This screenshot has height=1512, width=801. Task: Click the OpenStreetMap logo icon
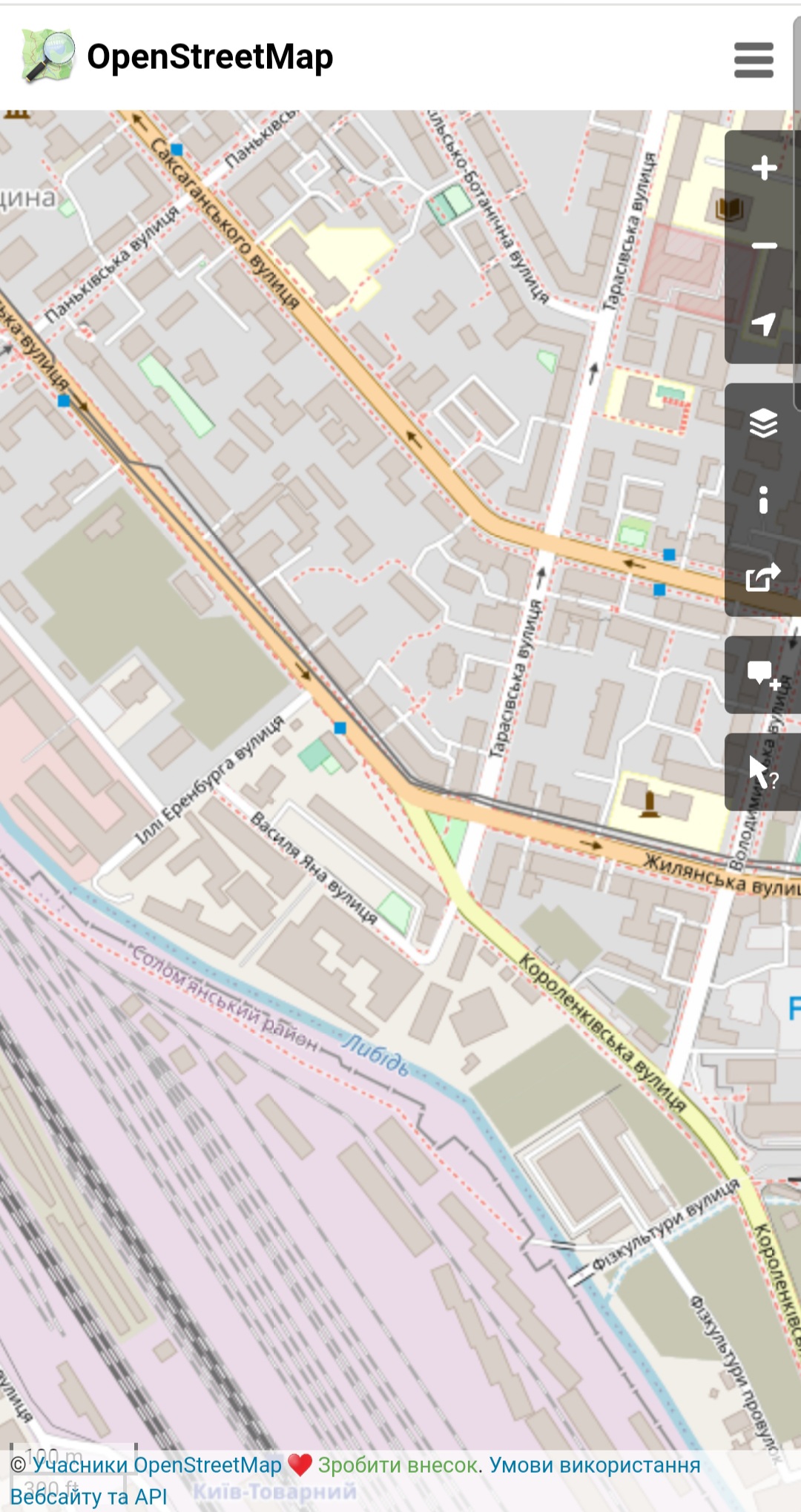click(x=48, y=56)
